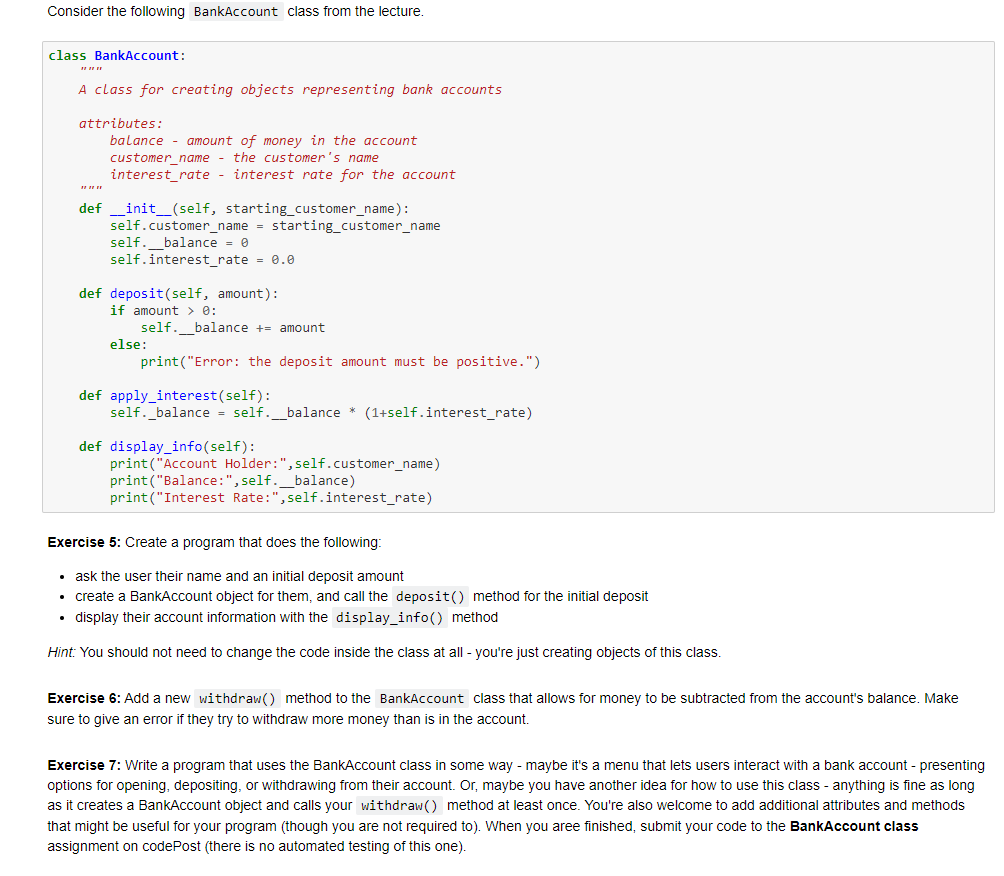Click the Hint paragraph text
Image resolution: width=1004 pixels, height=876 pixels.
[x=384, y=653]
